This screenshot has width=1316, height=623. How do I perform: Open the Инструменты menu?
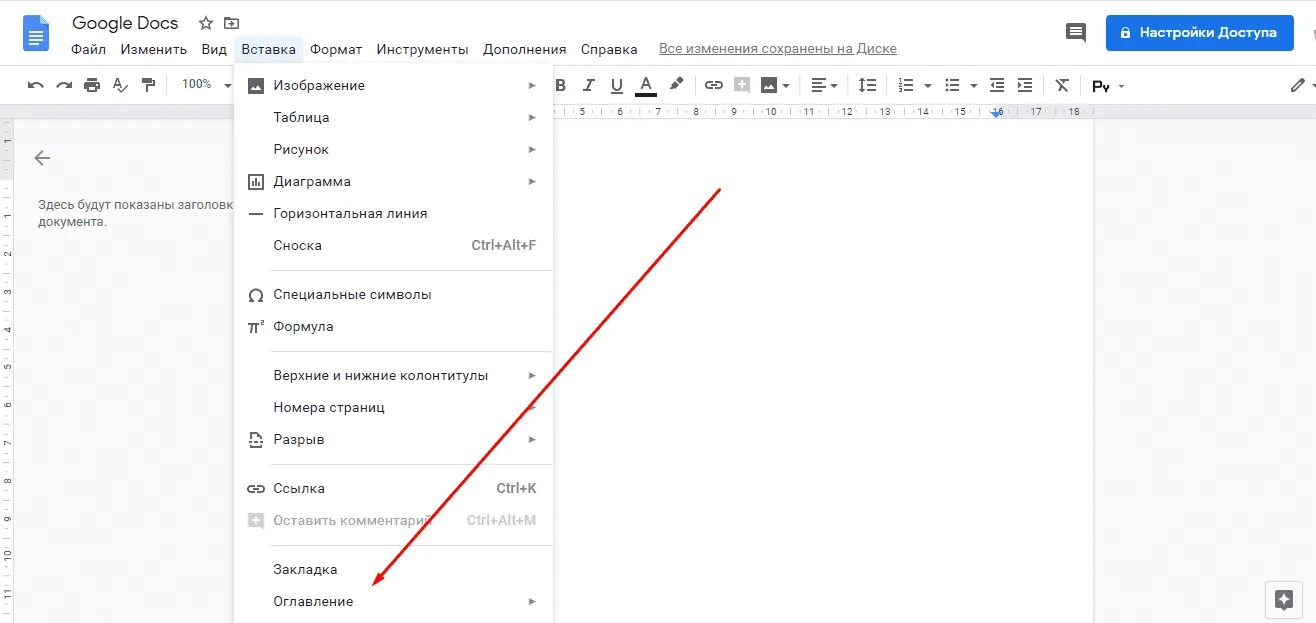422,49
